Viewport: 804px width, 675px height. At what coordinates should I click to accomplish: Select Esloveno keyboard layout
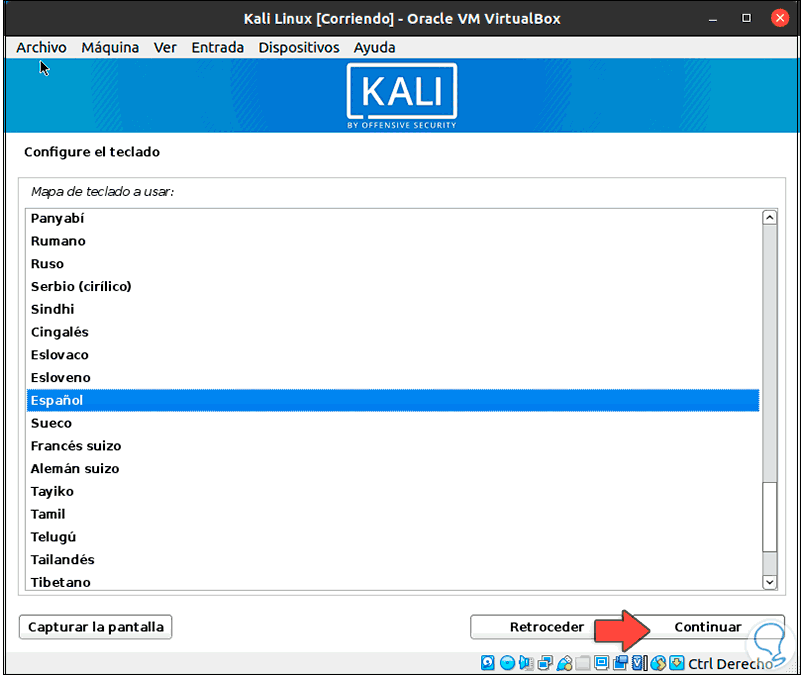(x=393, y=378)
